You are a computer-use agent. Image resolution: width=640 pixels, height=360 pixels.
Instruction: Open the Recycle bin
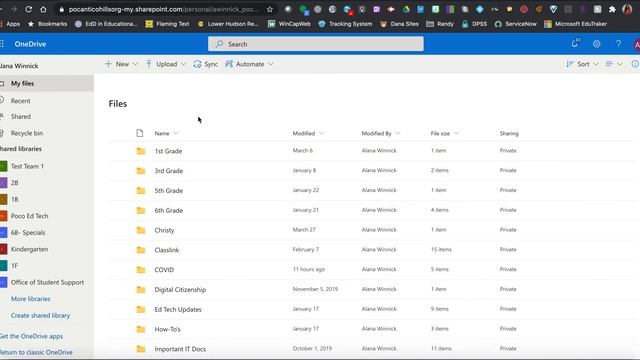point(27,133)
